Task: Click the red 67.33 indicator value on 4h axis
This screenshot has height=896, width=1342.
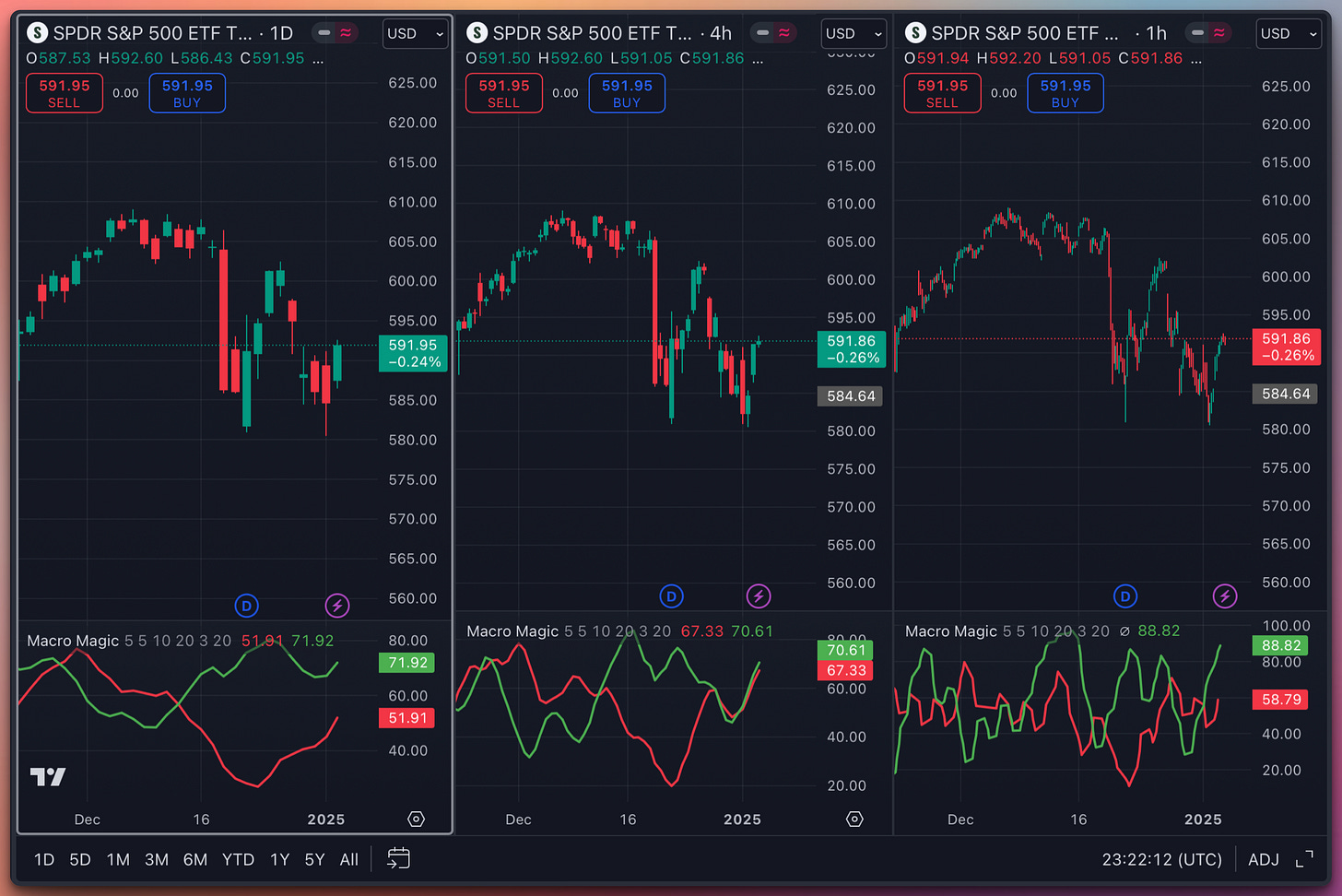Action: [x=845, y=670]
